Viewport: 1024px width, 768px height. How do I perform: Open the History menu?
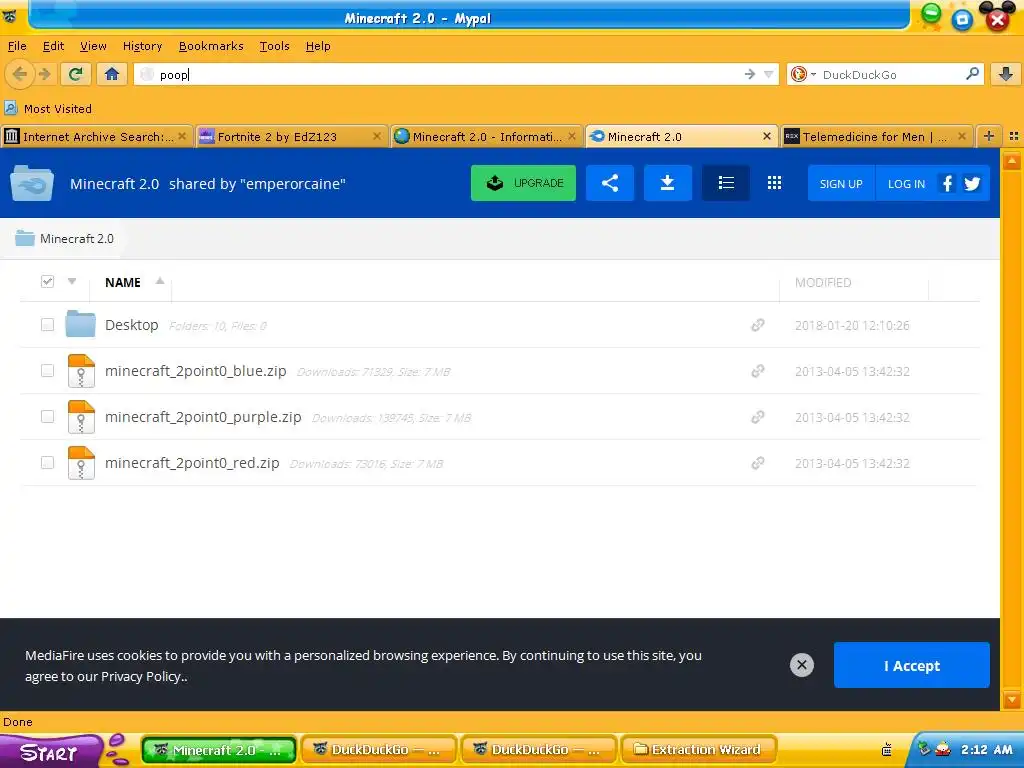pos(142,46)
